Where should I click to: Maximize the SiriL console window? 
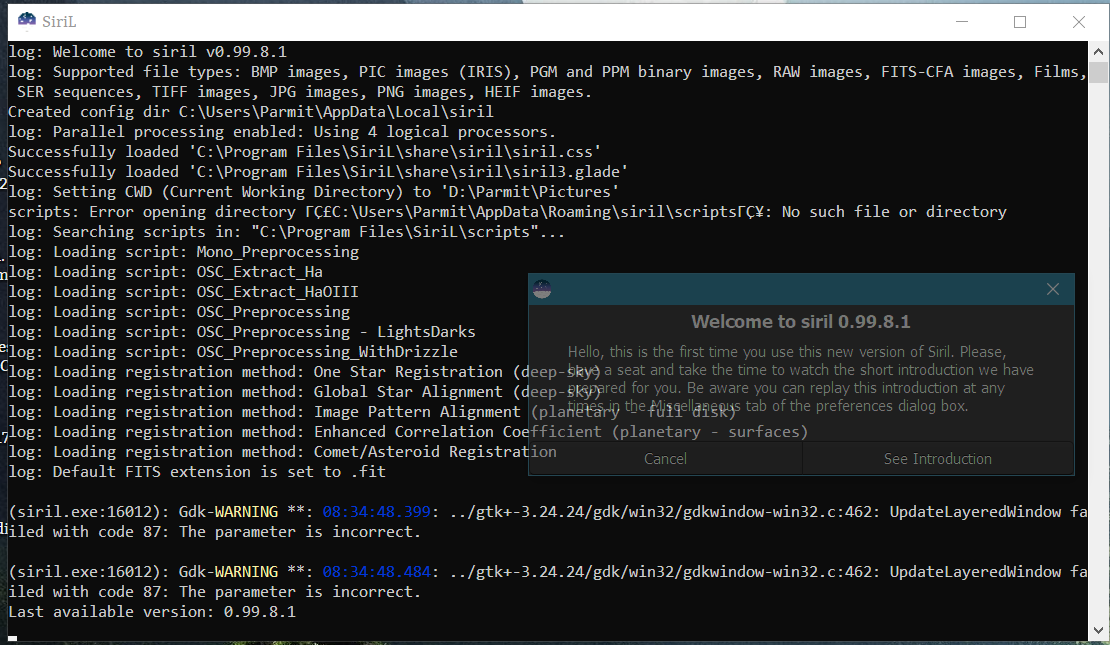(1020, 21)
